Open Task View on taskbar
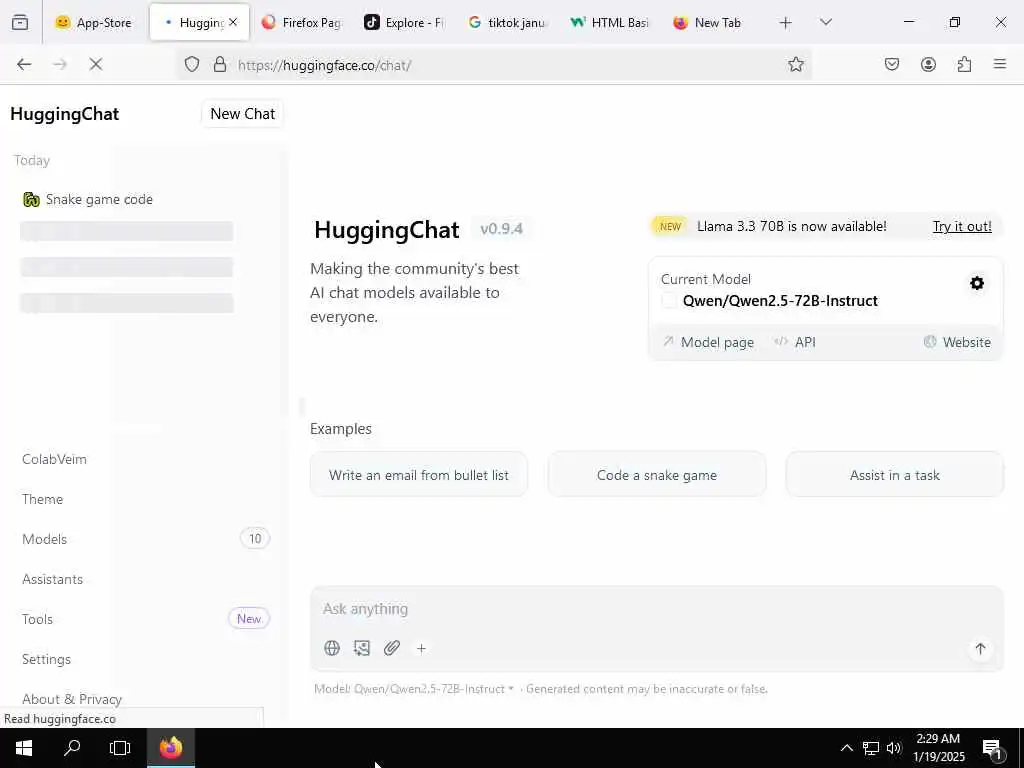 [x=120, y=748]
